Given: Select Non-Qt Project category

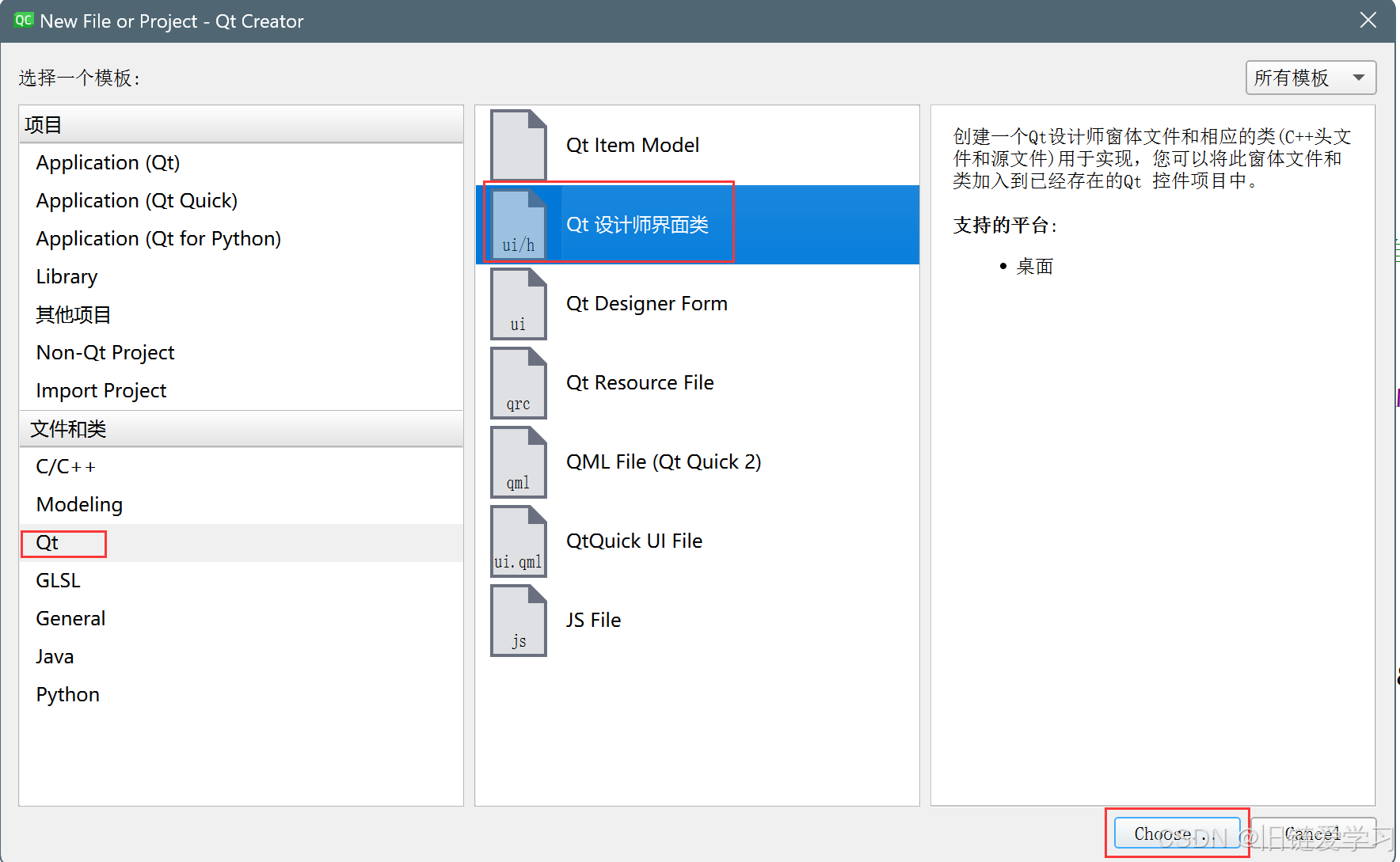Looking at the screenshot, I should pos(241,352).
